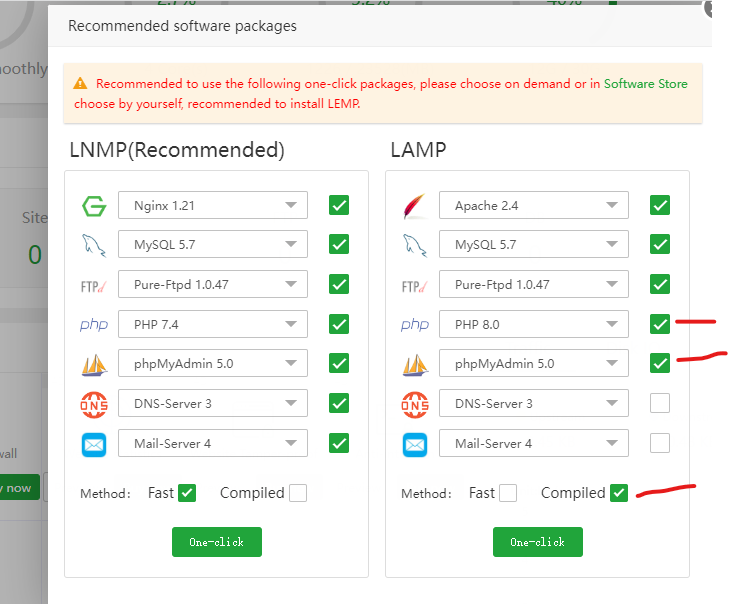Enable the LAMP DNS-Server 3 checkbox
The width and height of the screenshot is (729, 604).
tap(659, 403)
